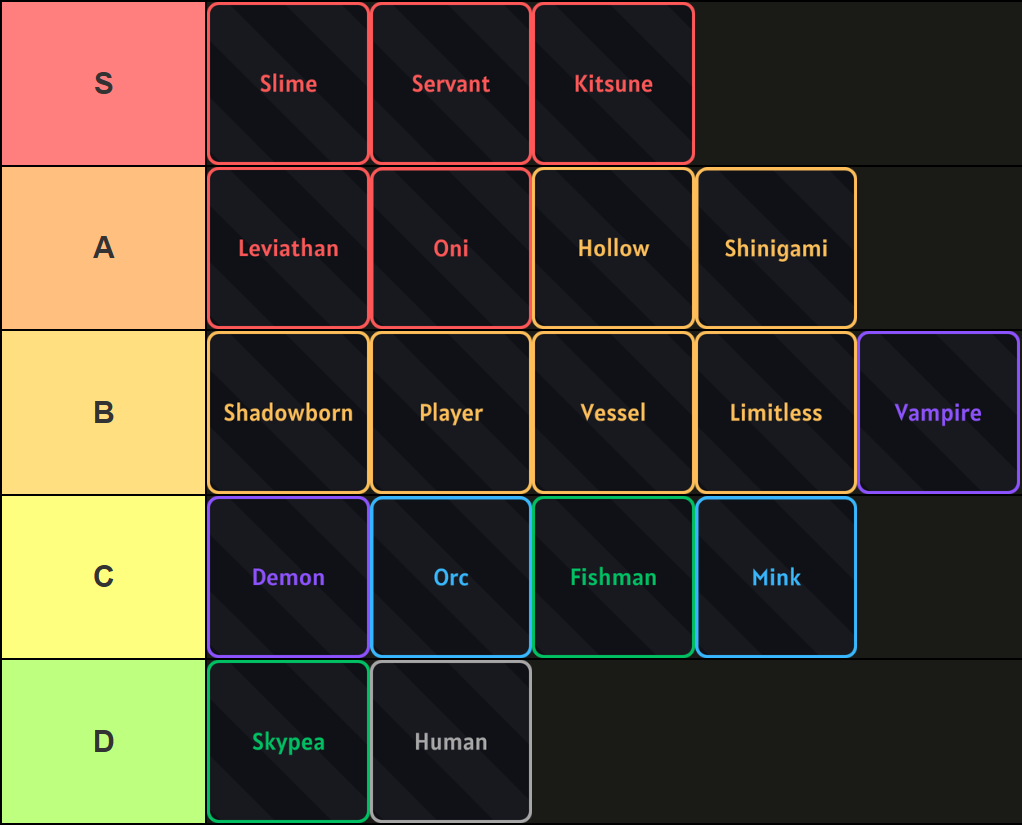
Task: Pick the Demon tile in C tier
Action: point(288,577)
